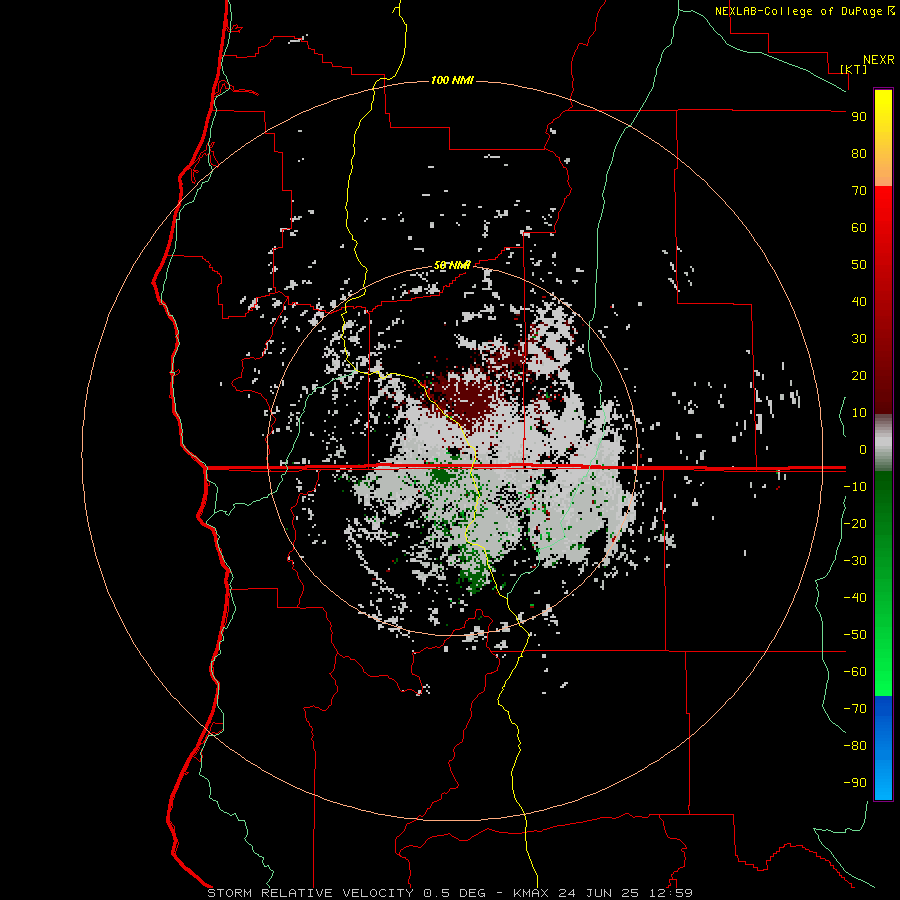The height and width of the screenshot is (900, 900).
Task: Select the -70 value on the velocity scale
Action: click(x=855, y=709)
